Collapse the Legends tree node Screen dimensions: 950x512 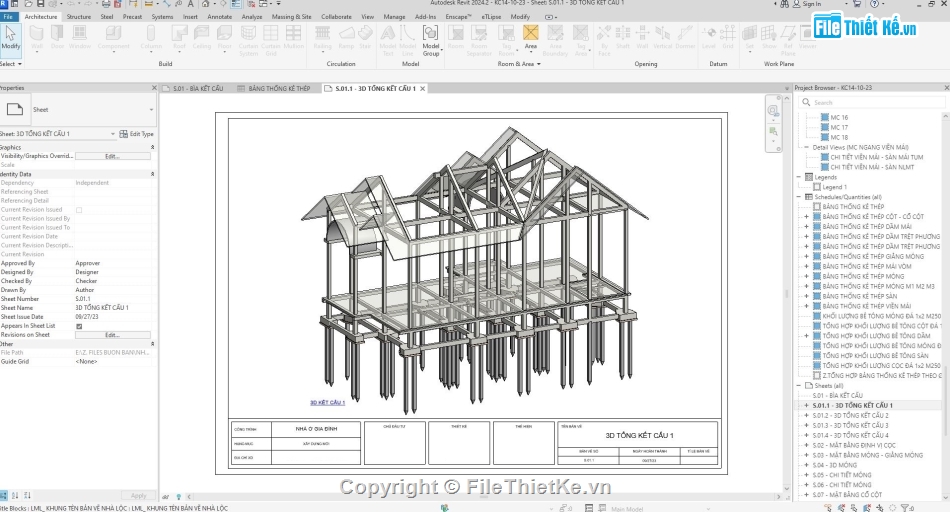tap(800, 177)
